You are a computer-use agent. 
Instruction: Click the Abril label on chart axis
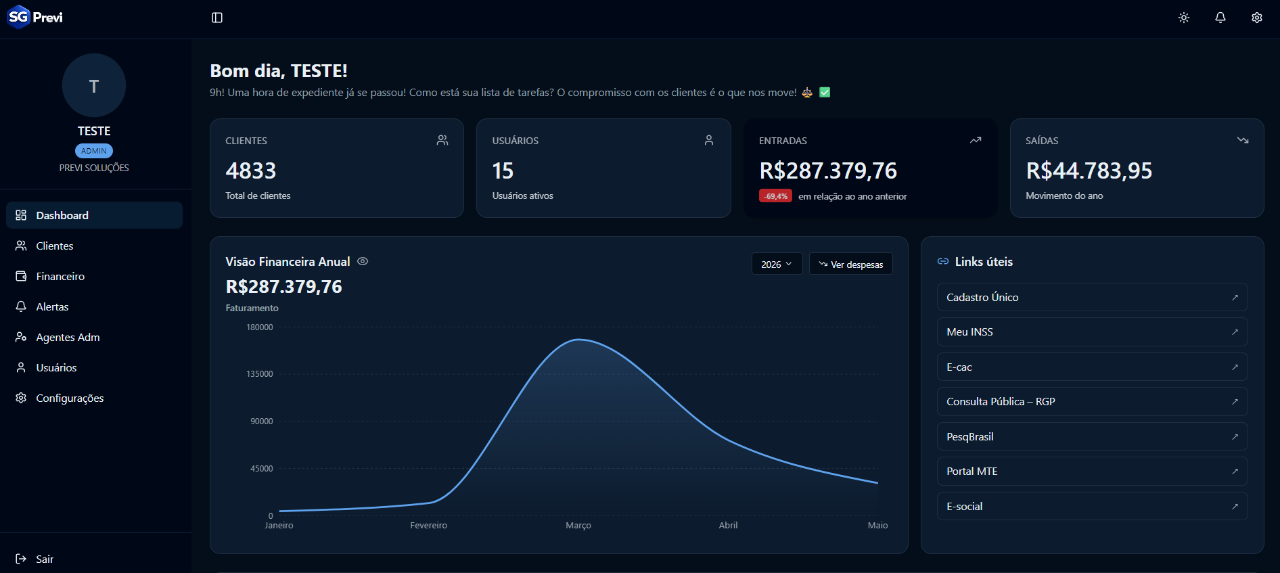[x=728, y=525]
